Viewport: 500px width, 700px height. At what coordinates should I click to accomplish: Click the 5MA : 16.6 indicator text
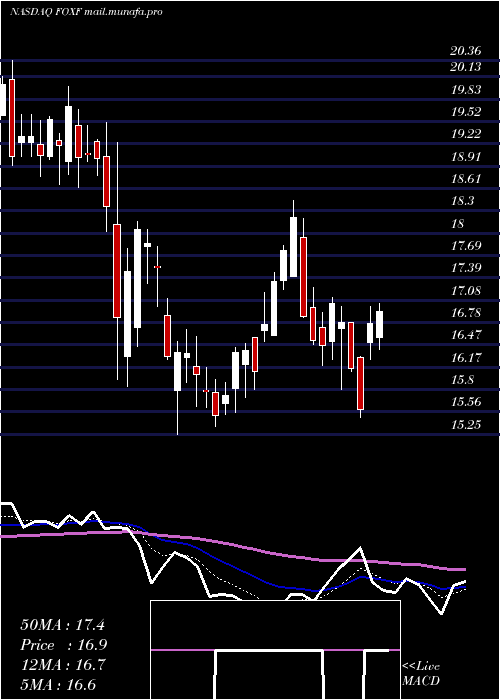pyautogui.click(x=58, y=685)
